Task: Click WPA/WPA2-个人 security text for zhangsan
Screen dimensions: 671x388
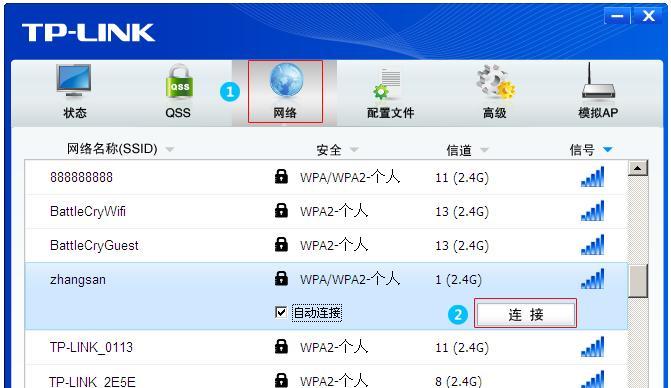Action: [x=350, y=279]
